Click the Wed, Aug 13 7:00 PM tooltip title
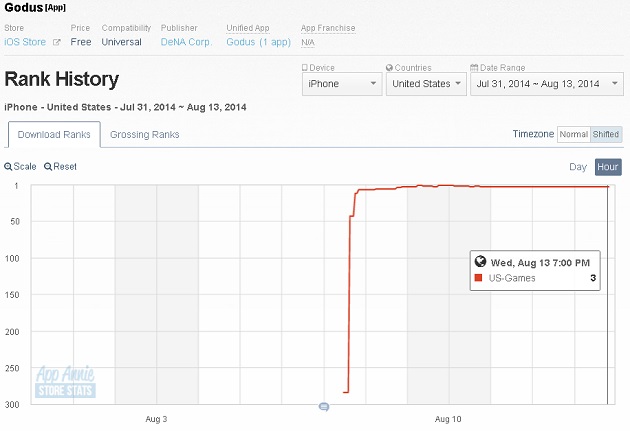Viewport: 630px width, 431px height. coord(540,263)
